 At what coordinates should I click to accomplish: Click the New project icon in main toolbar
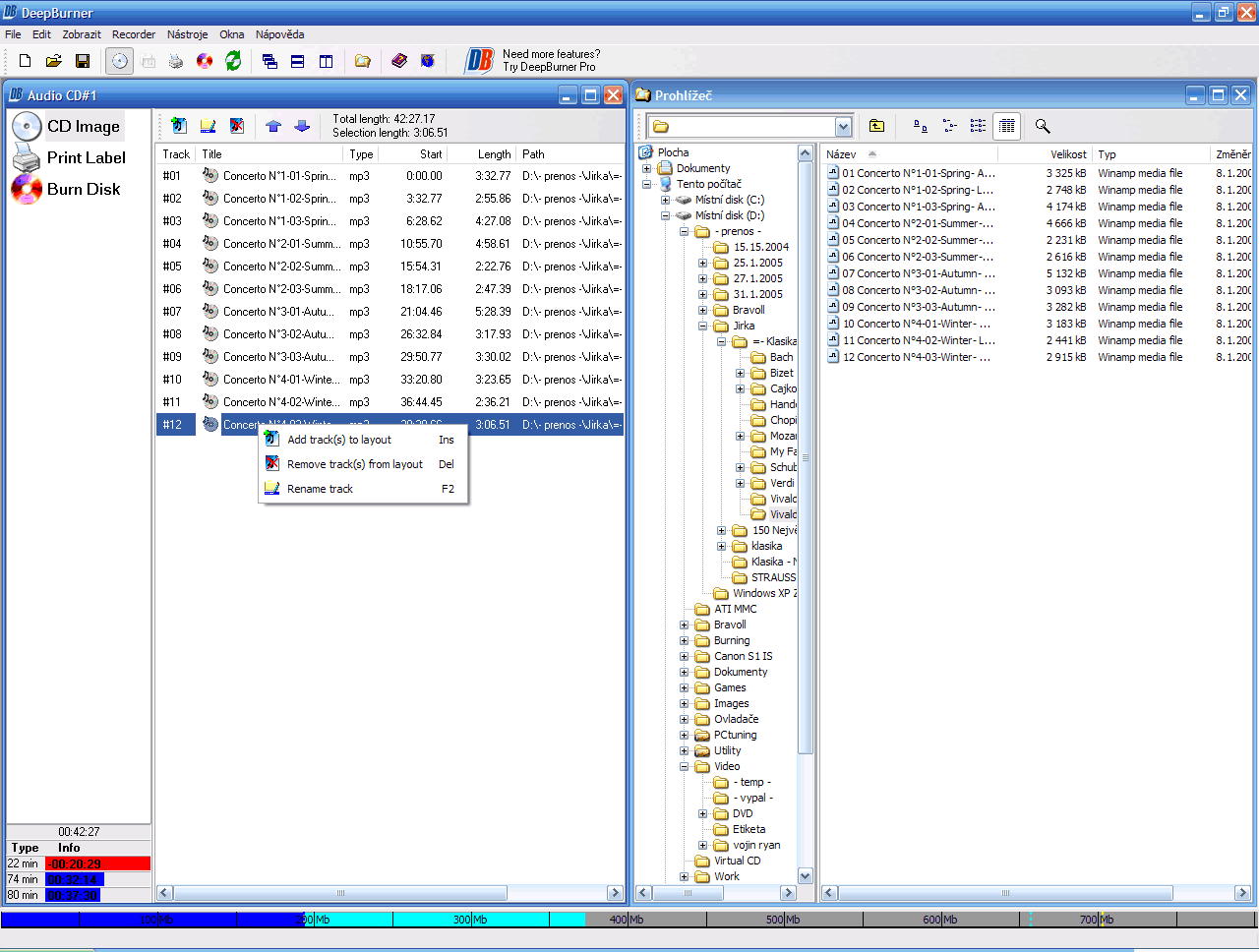pyautogui.click(x=26, y=61)
